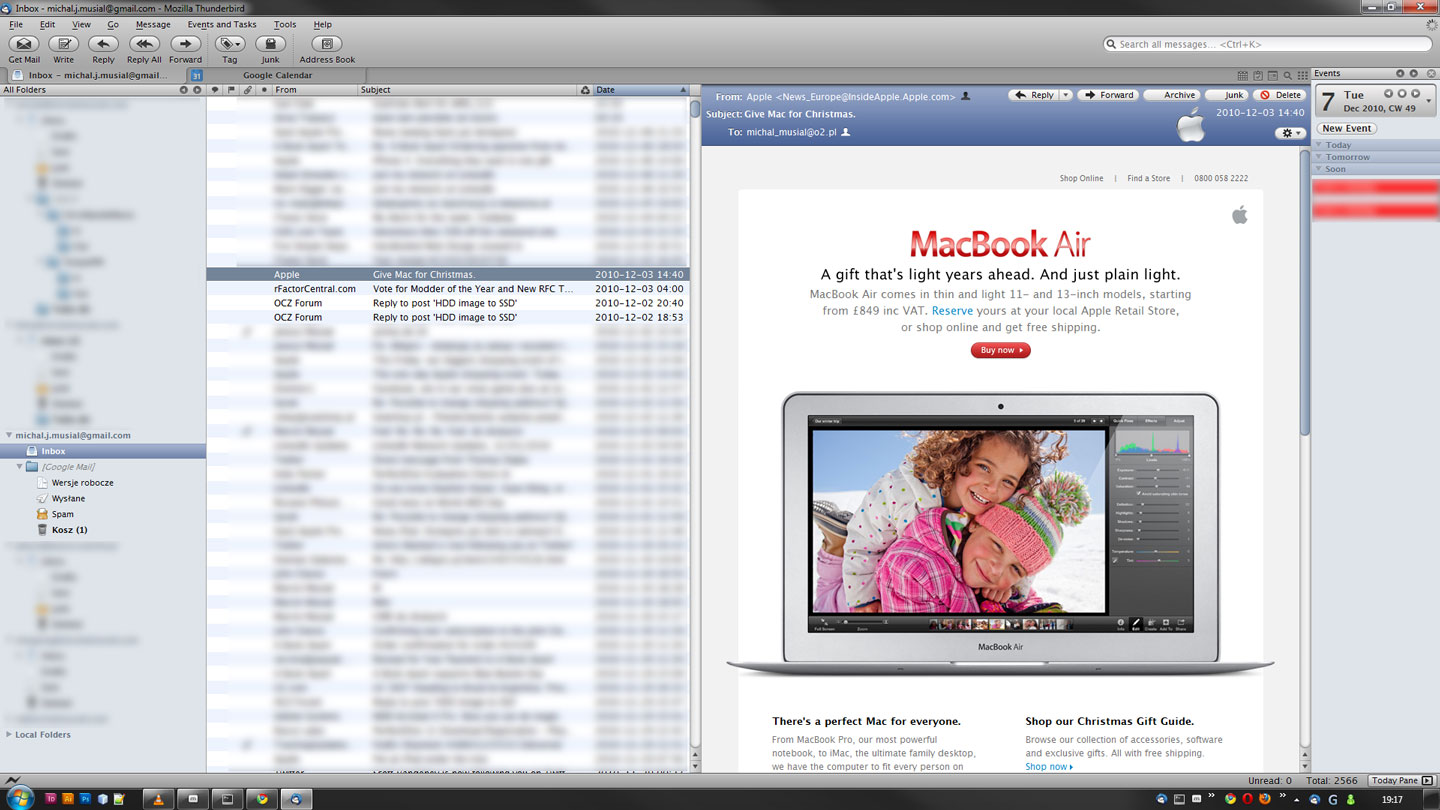The width and height of the screenshot is (1440, 810).
Task: Toggle the Today Pane button
Action: (1394, 780)
